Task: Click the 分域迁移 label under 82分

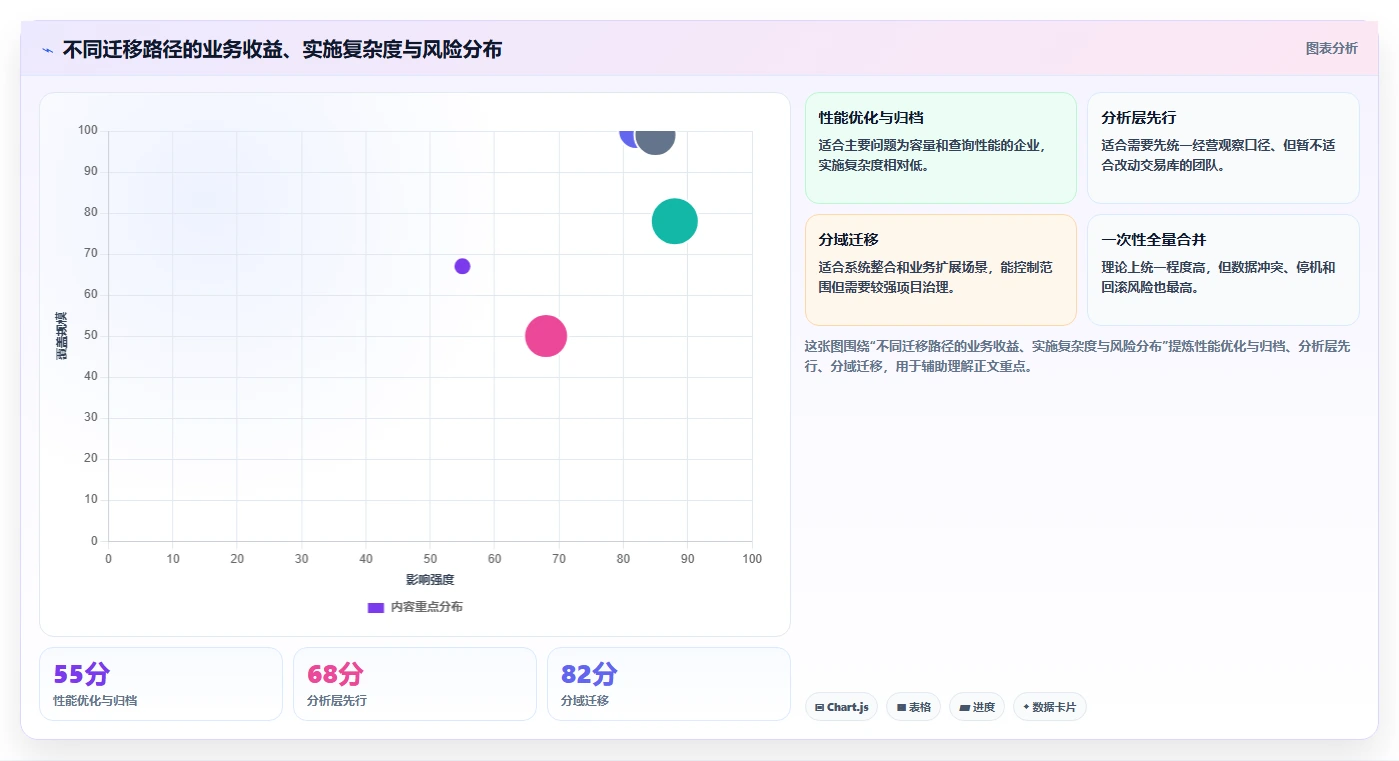Action: [x=585, y=700]
